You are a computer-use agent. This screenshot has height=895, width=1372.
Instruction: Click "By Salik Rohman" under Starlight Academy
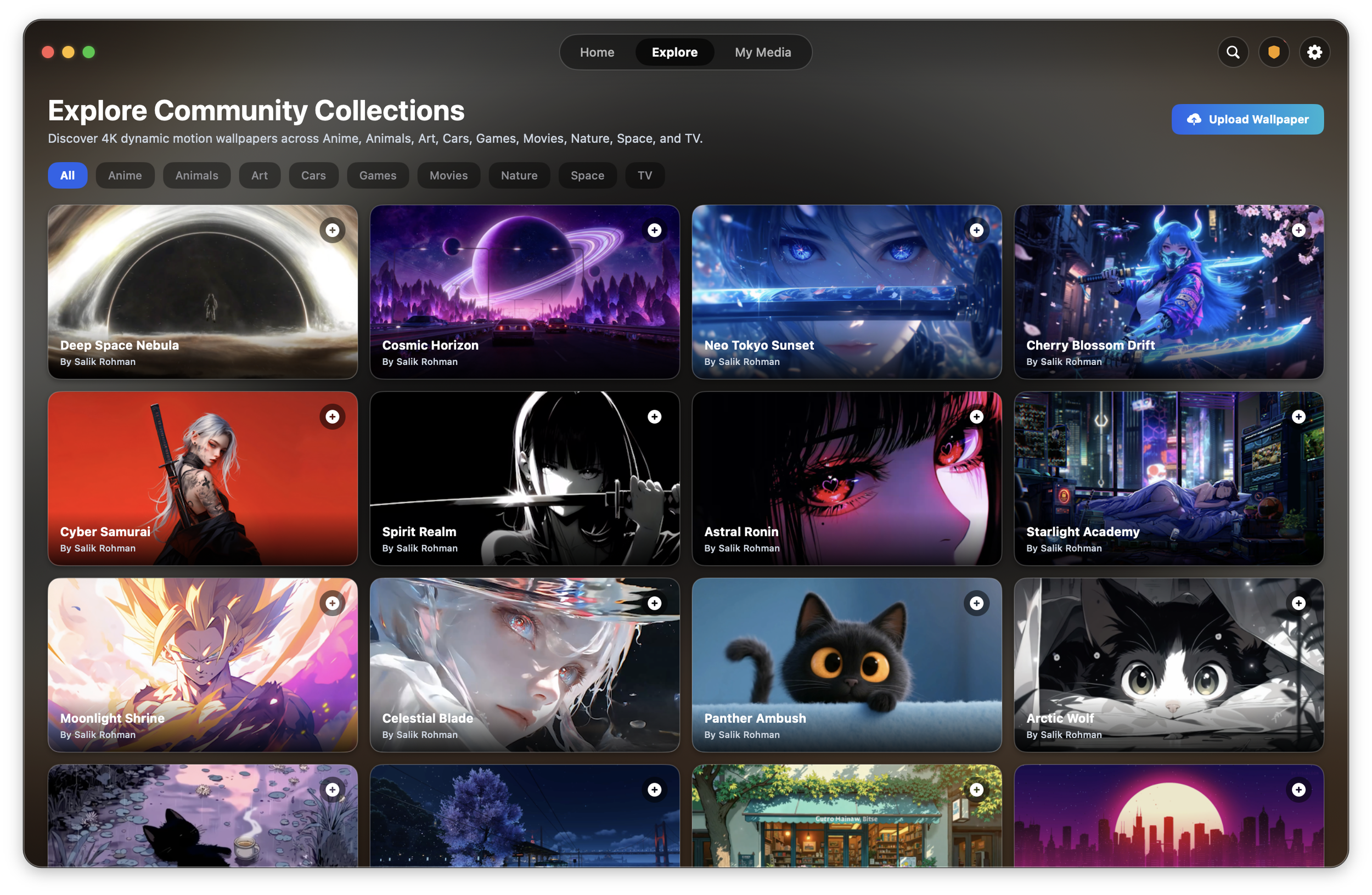1064,548
